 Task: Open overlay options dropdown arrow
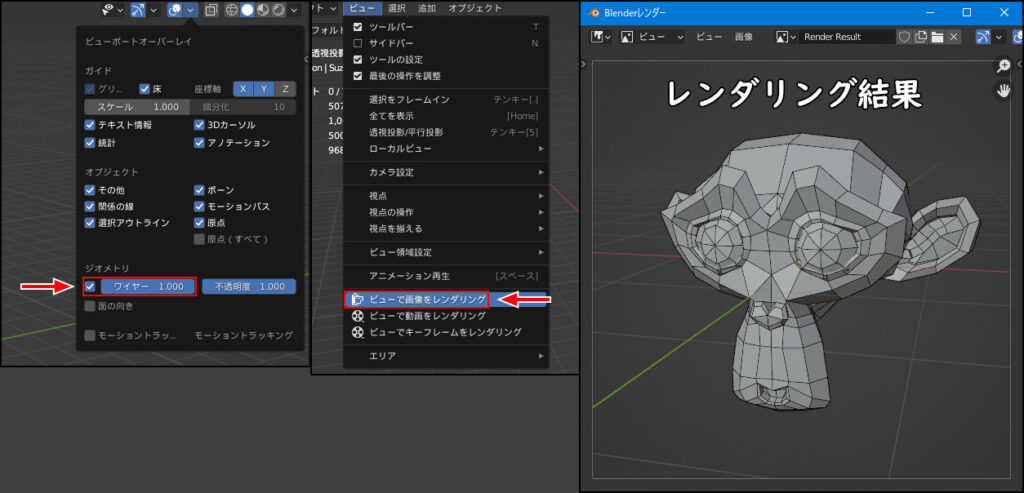click(x=191, y=9)
